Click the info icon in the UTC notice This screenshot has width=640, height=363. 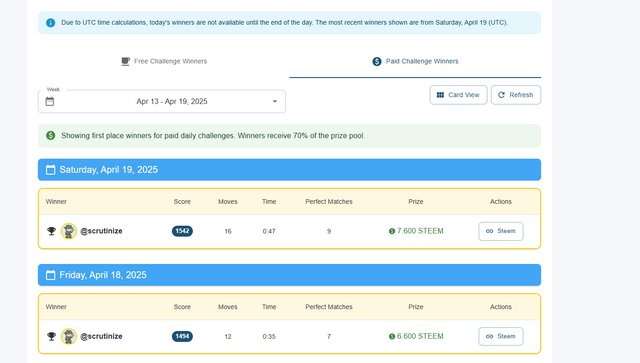click(x=51, y=23)
